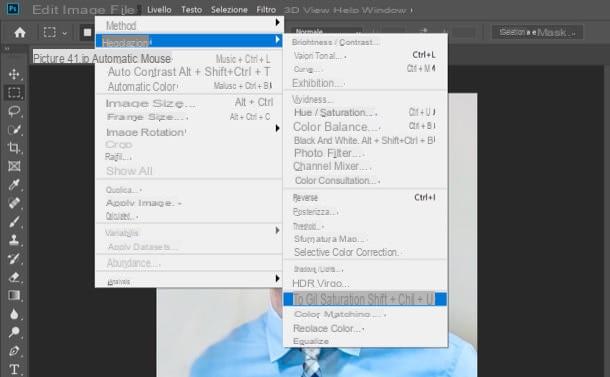Select the Dodge tool
610x377 pixels.
[14, 332]
